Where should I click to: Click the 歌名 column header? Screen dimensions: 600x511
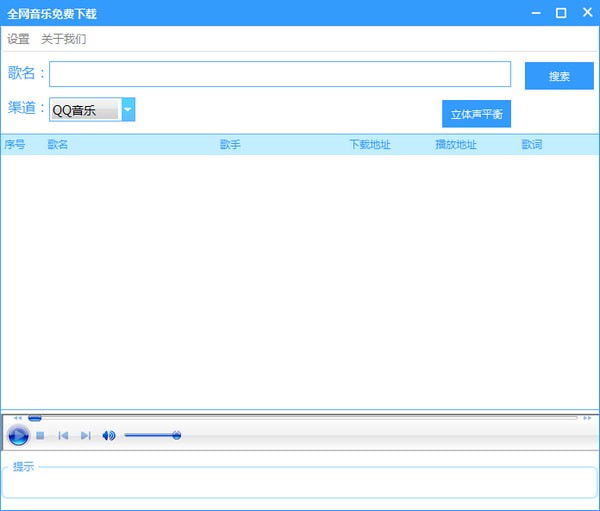(57, 145)
